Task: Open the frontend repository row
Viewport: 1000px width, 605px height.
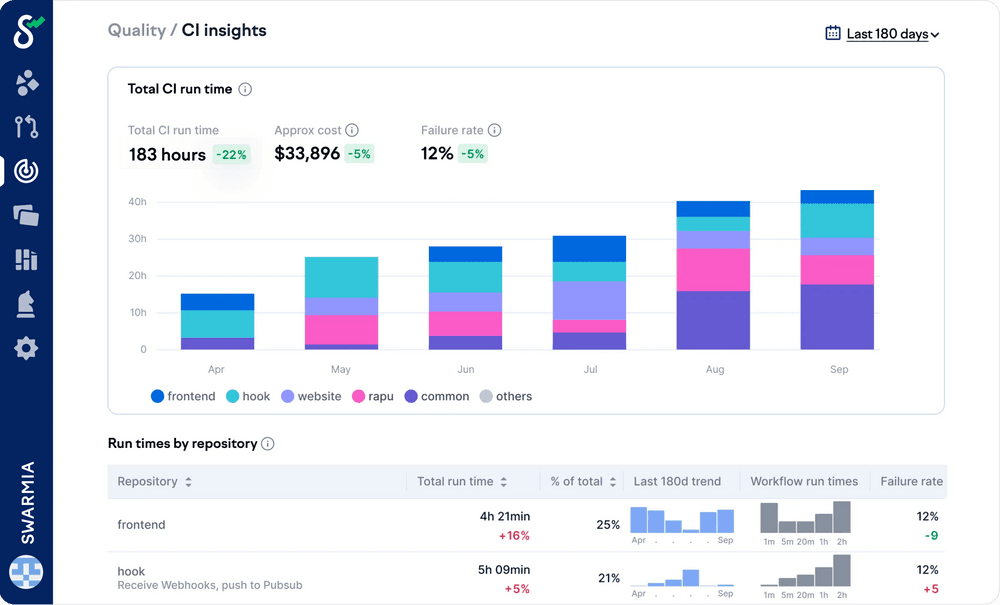Action: (x=141, y=525)
